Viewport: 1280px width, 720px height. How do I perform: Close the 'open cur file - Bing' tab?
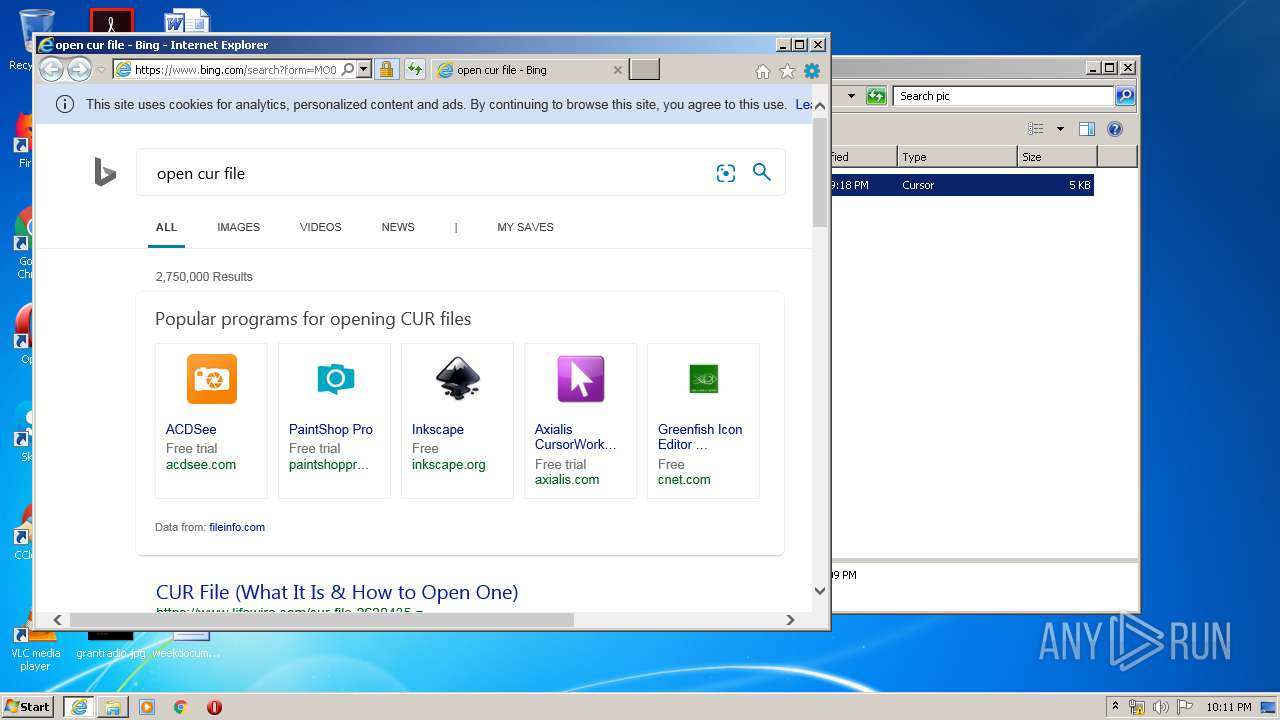[617, 70]
